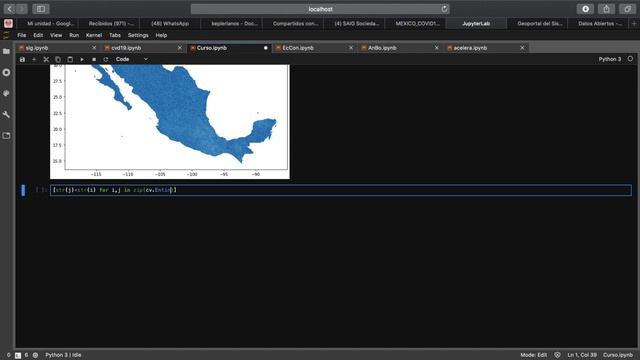Click the kernel status circle indicator
Screen dimensions: 640x360
point(630,59)
